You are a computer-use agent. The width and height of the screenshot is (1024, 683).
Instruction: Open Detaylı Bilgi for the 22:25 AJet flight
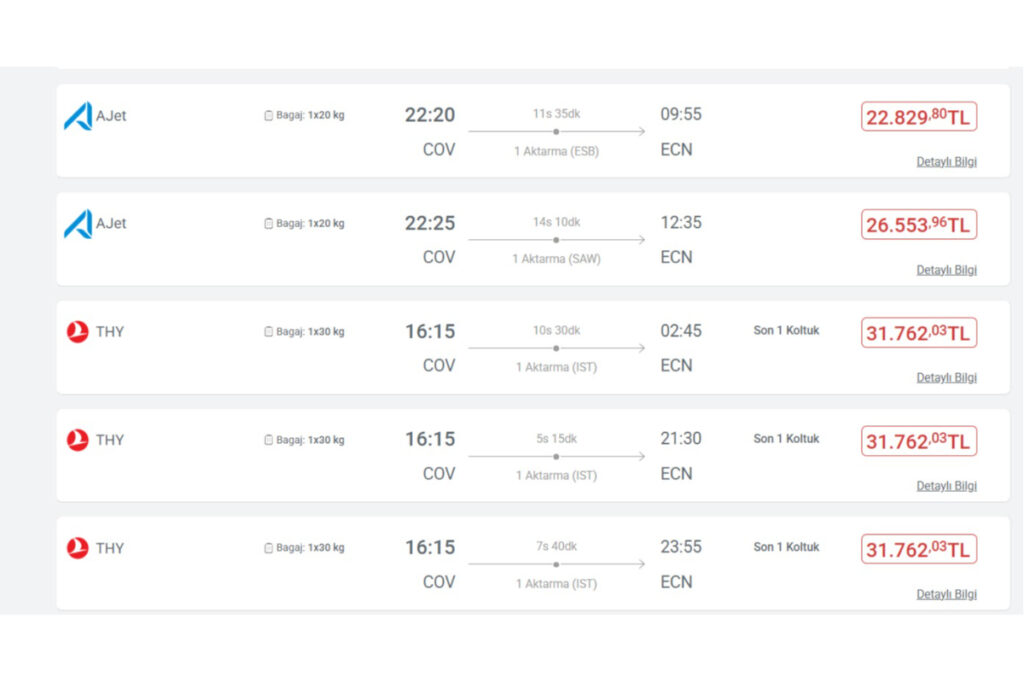tap(946, 270)
